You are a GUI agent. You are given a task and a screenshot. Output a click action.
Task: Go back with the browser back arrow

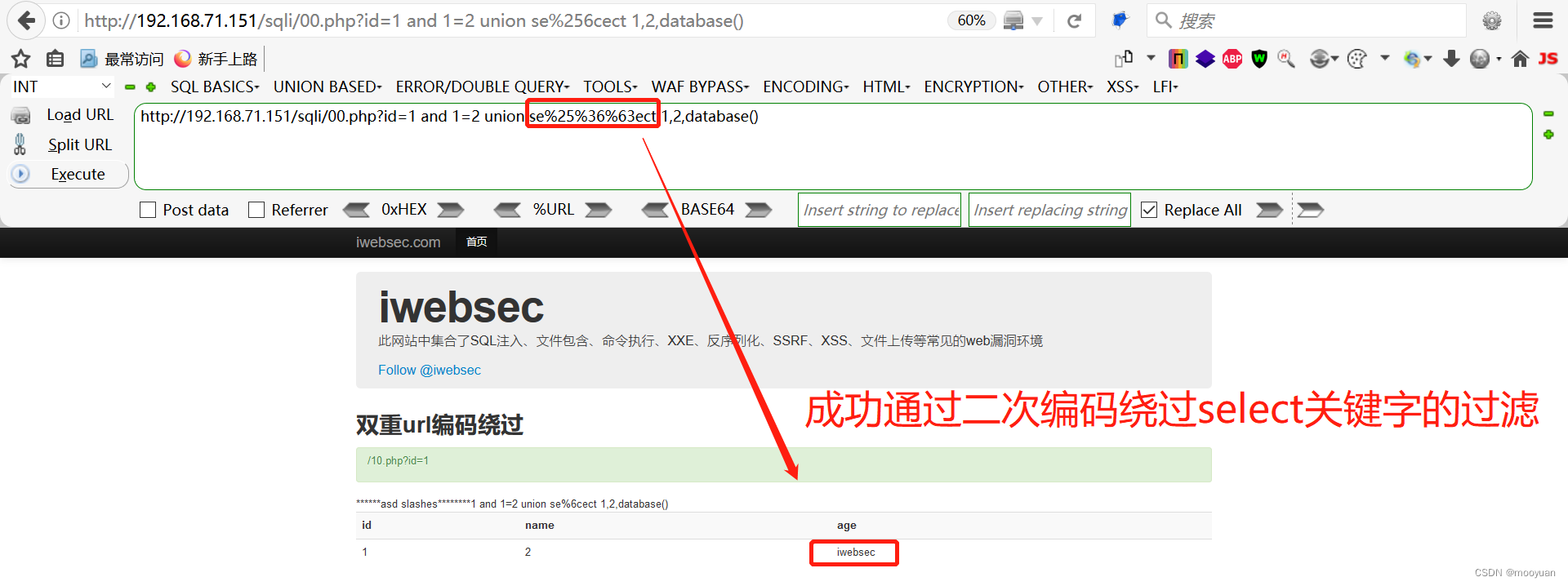26,20
